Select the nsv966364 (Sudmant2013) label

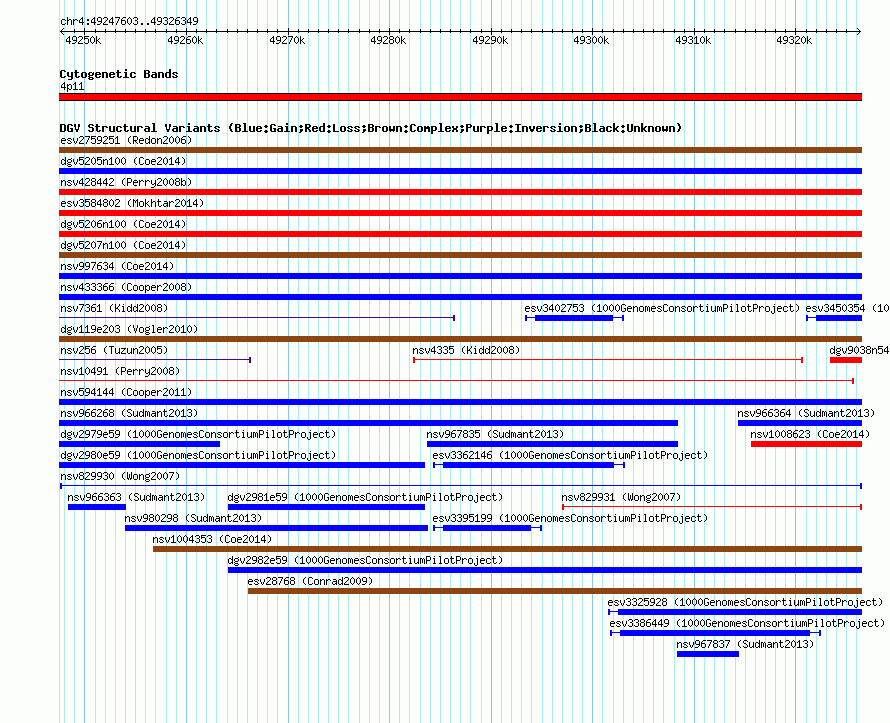point(806,413)
